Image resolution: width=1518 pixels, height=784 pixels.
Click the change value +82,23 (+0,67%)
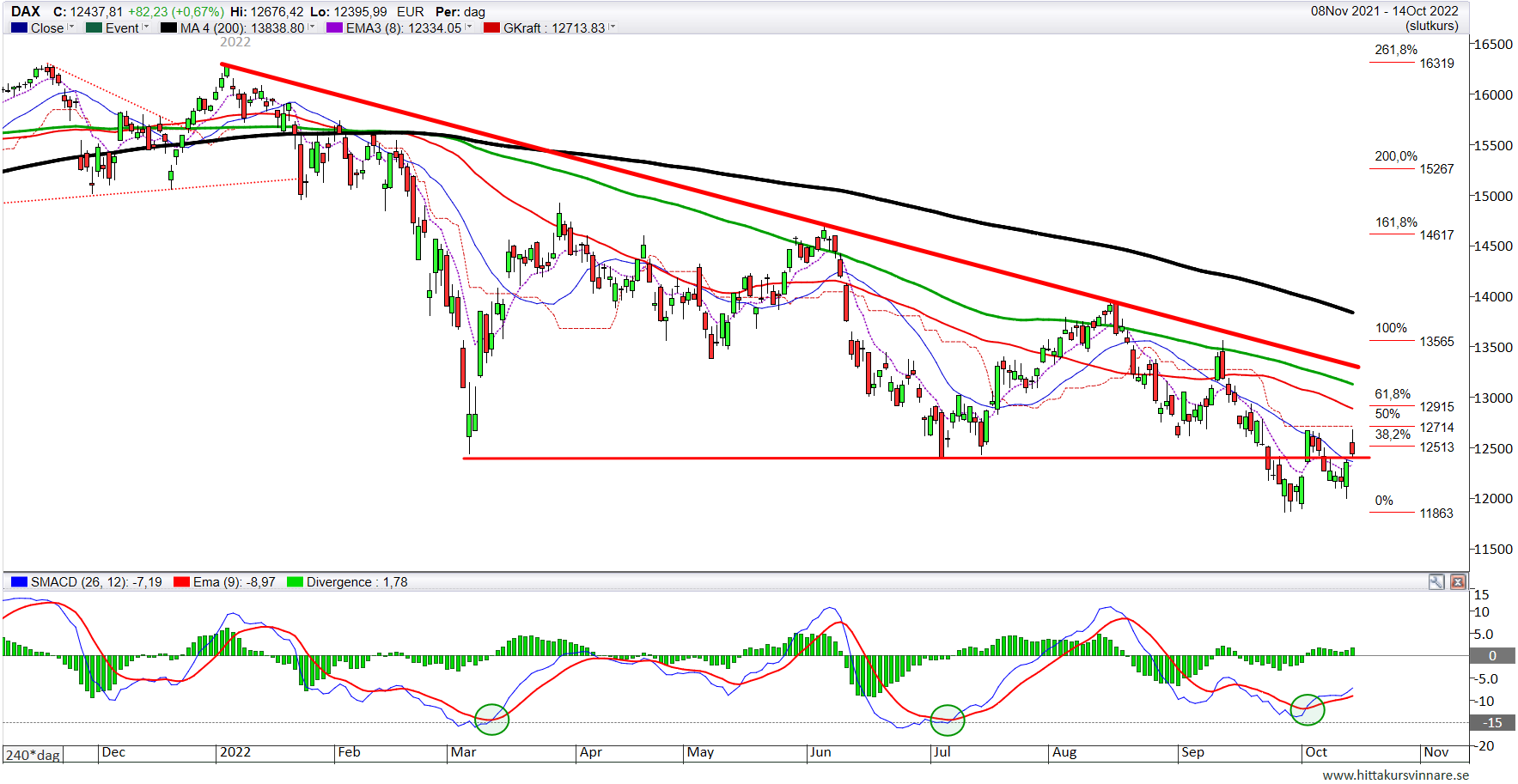click(x=176, y=12)
